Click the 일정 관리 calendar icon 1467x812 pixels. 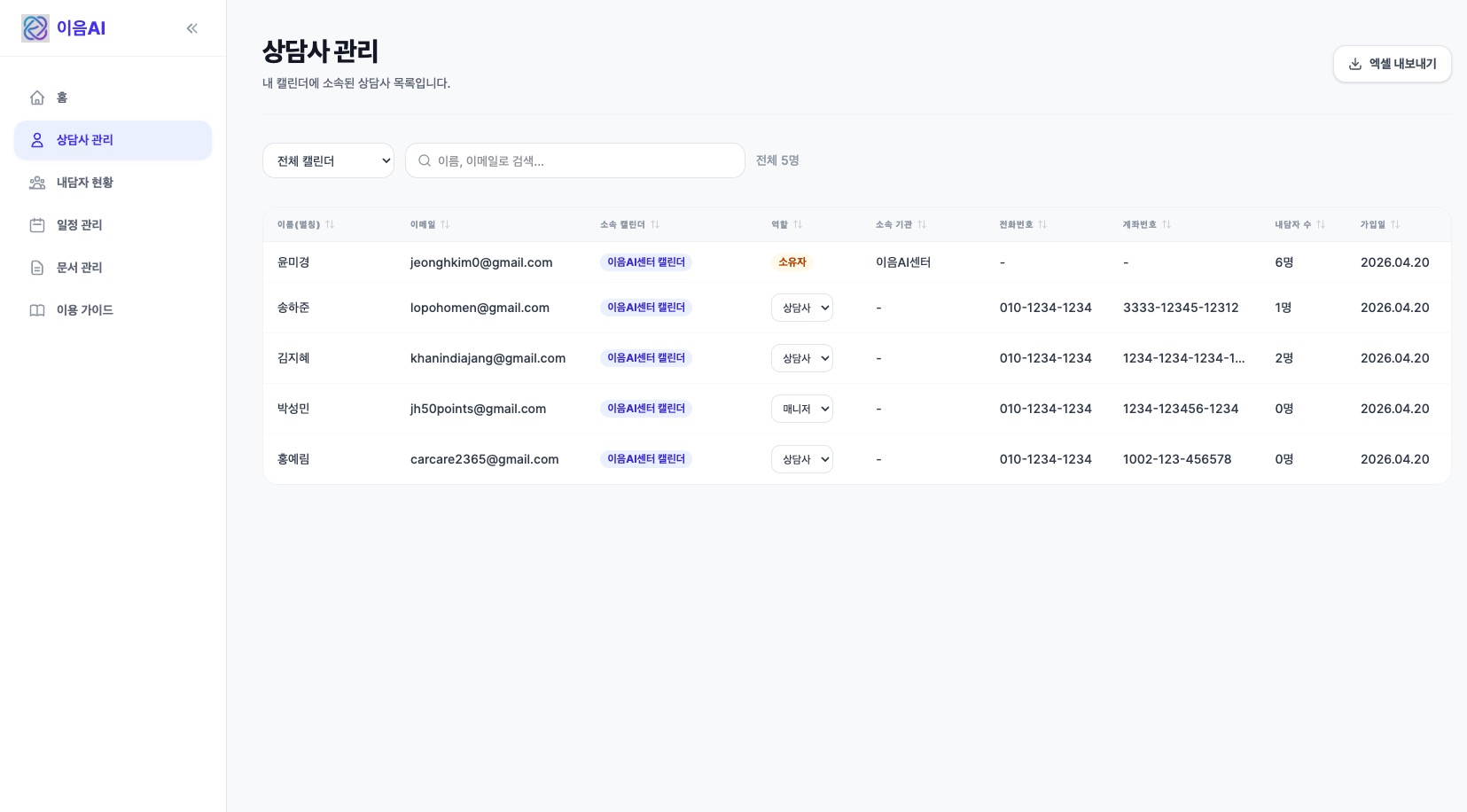coord(37,225)
